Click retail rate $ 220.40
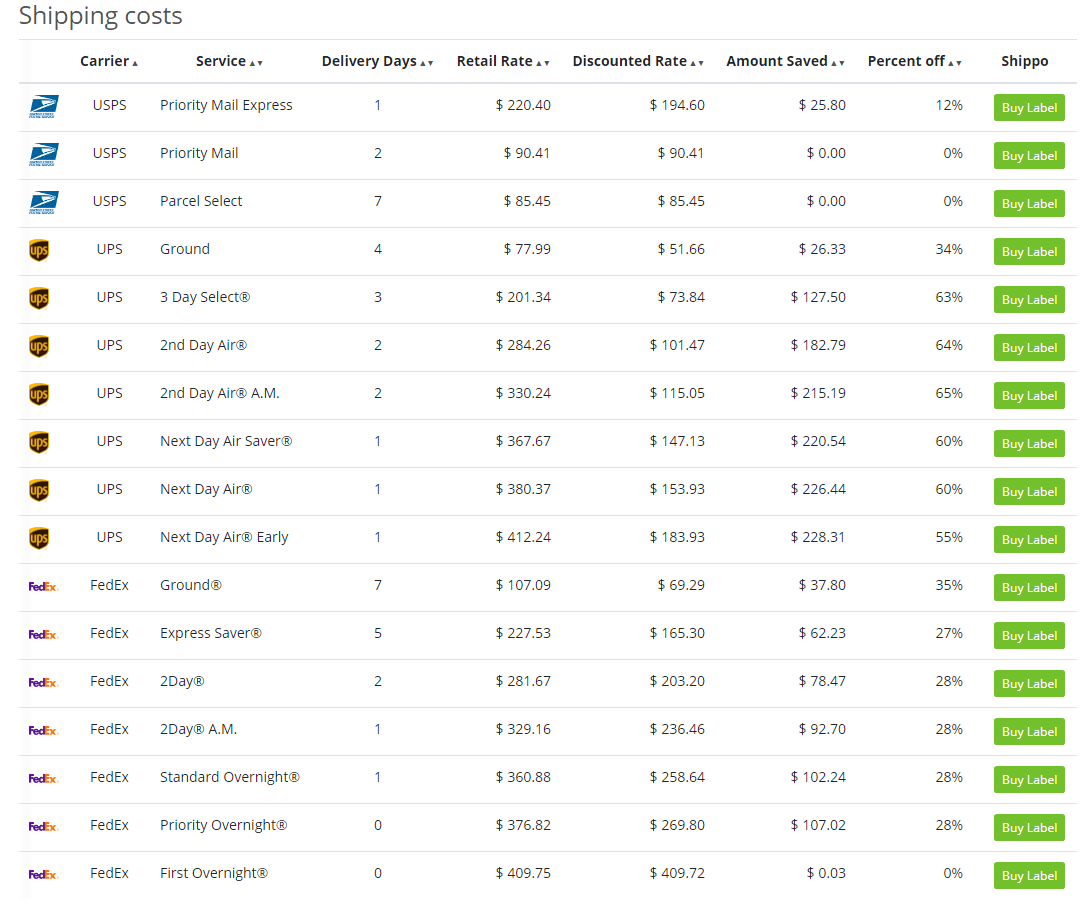This screenshot has height=910, width=1088. 523,105
